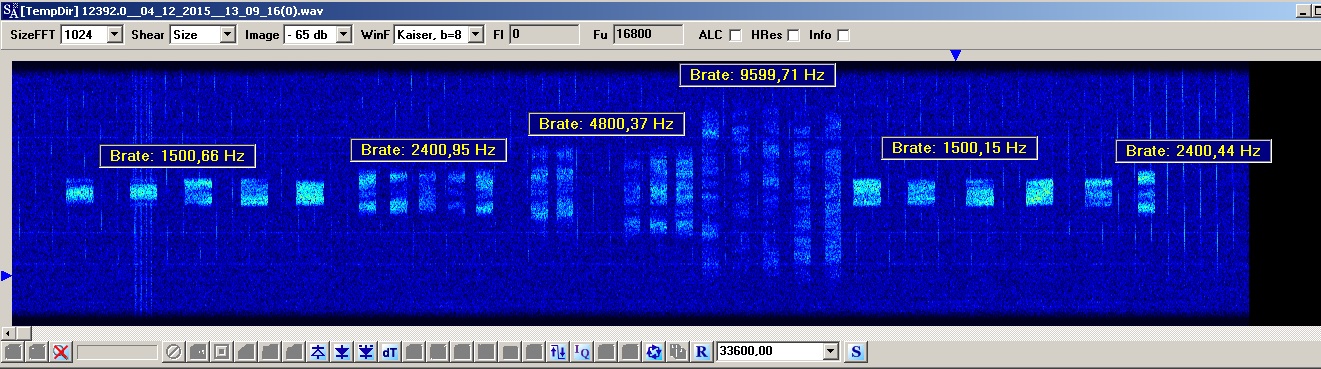Click the Fl frequency input field
1321x369 pixels.
click(x=544, y=34)
